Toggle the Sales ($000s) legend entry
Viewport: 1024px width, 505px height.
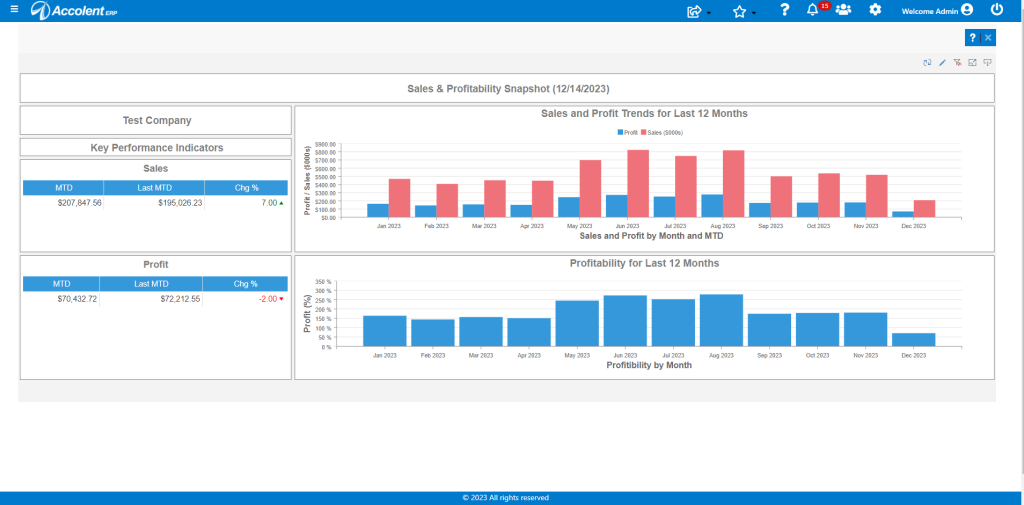(x=662, y=132)
